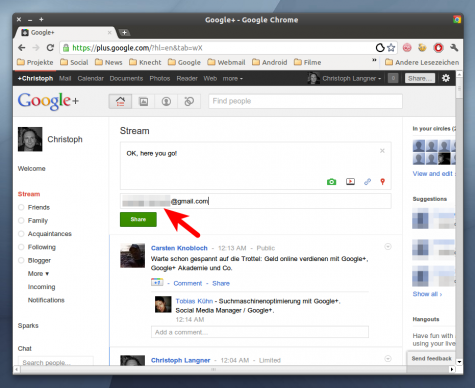The height and width of the screenshot is (388, 475).
Task: Open Calendar in the Google bar
Action: pyautogui.click(x=90, y=78)
